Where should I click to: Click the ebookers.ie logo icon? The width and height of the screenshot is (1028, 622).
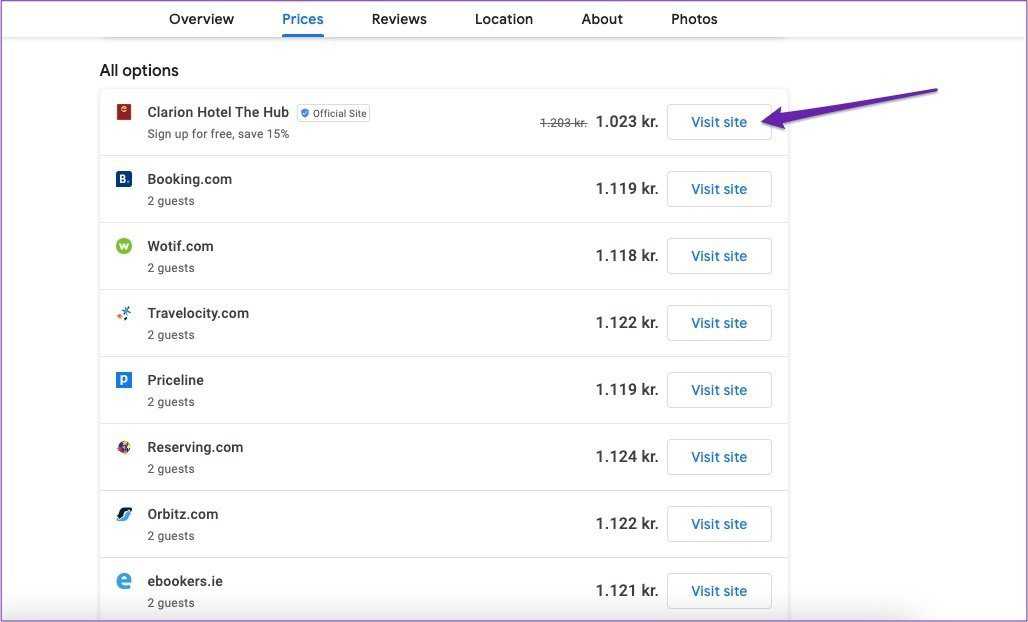(x=124, y=581)
